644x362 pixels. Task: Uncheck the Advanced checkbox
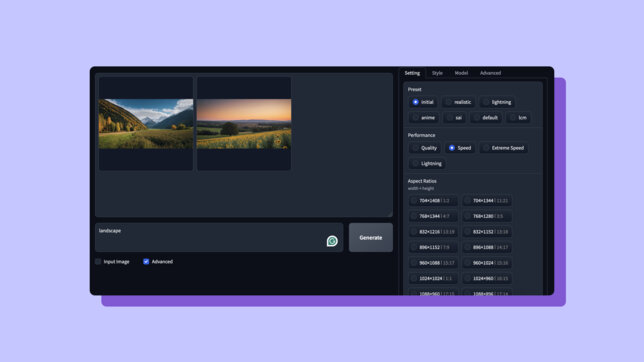click(146, 261)
